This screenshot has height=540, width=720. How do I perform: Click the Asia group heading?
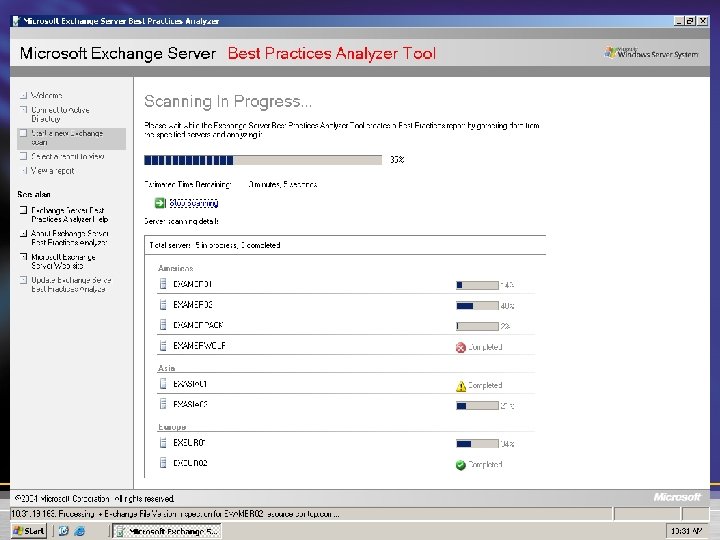point(166,368)
